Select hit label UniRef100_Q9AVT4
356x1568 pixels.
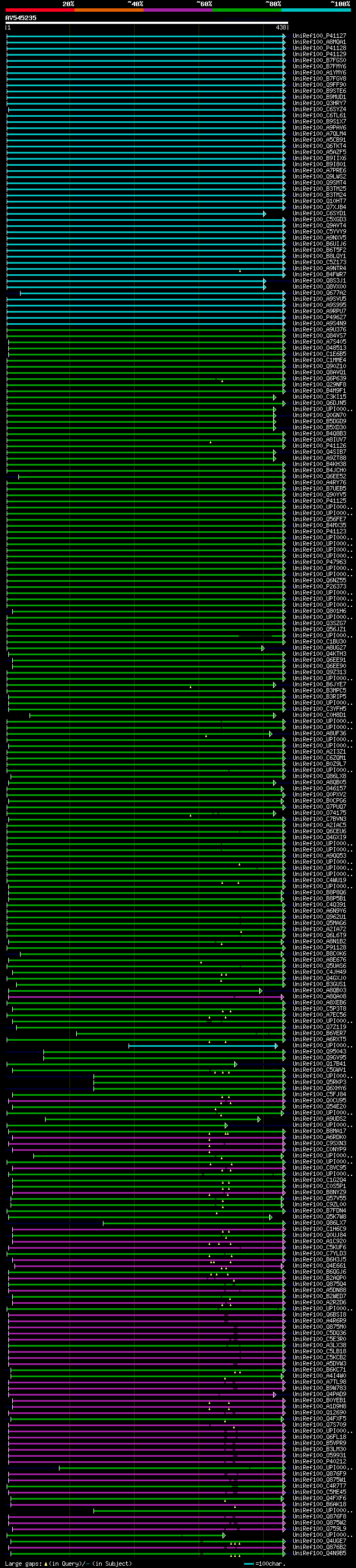coord(319,226)
